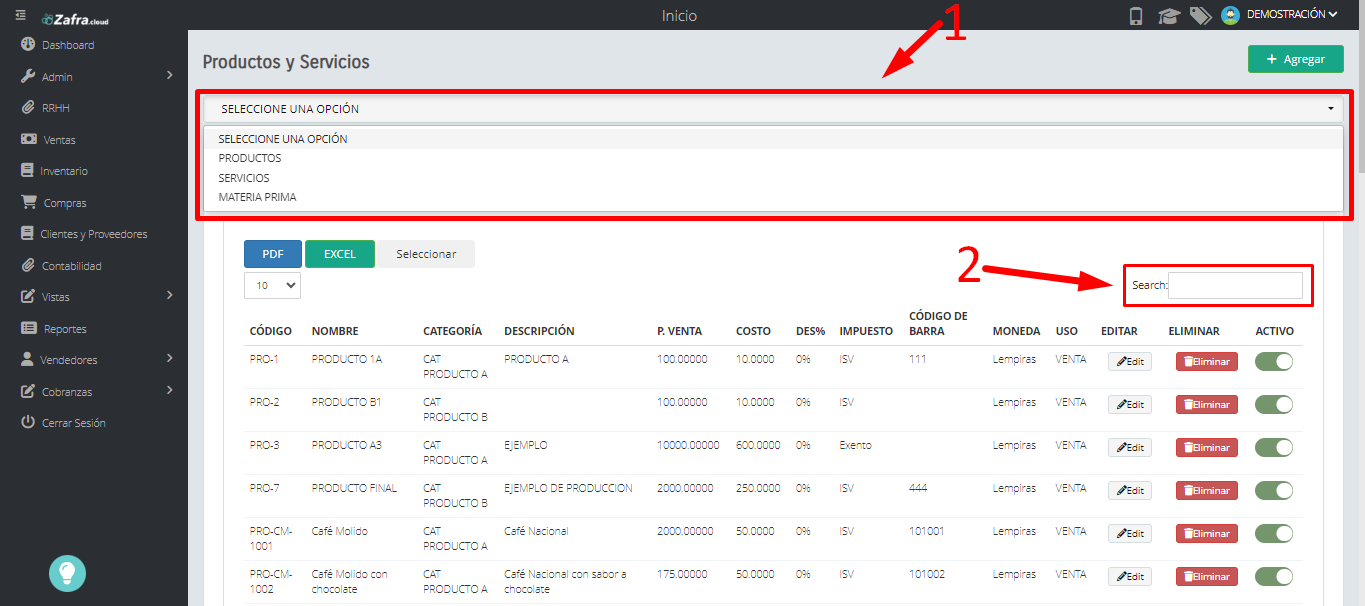Click the Agregar button
This screenshot has width=1365, height=606.
(1295, 59)
